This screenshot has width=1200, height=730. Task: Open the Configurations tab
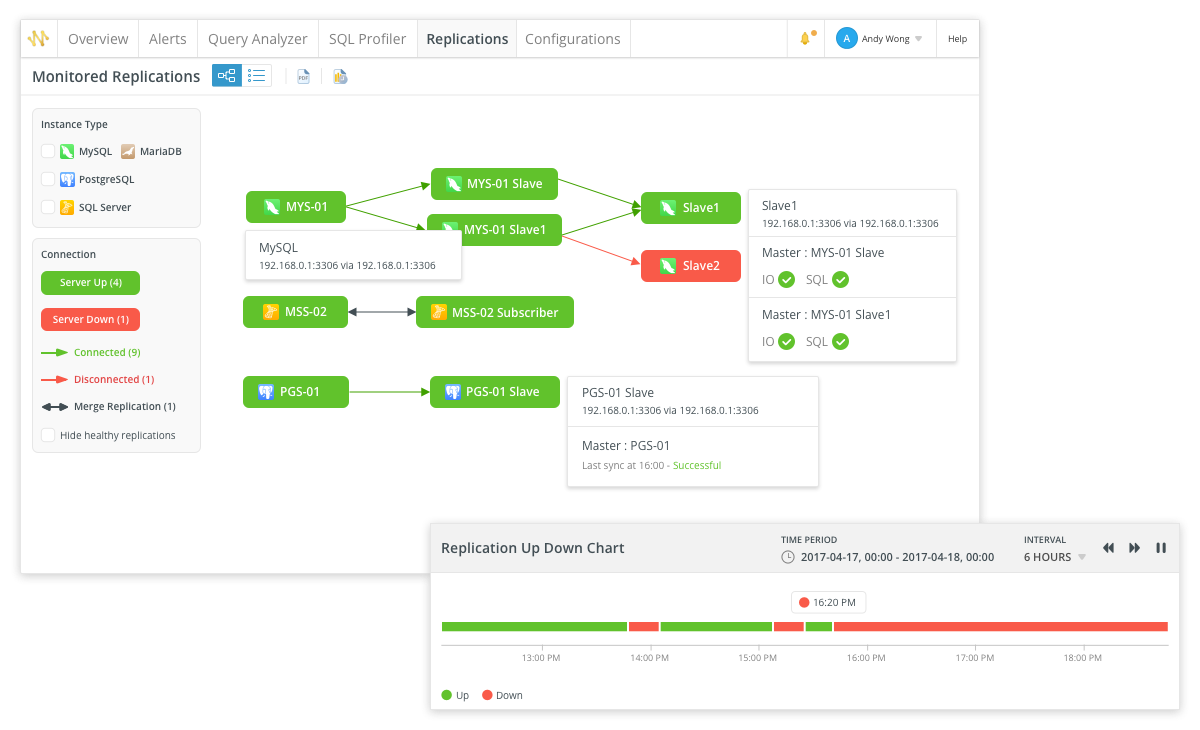pyautogui.click(x=573, y=39)
